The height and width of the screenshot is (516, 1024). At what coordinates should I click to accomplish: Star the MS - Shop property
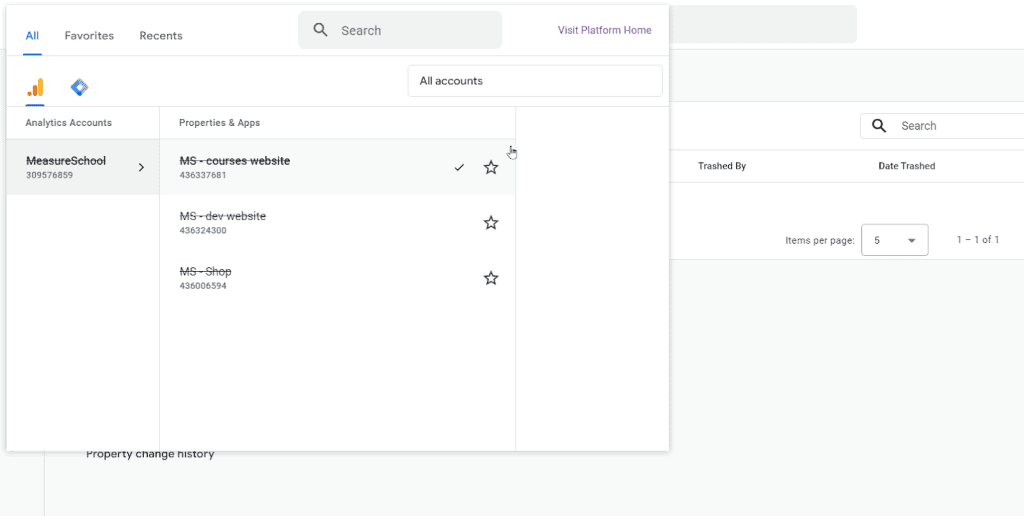pyautogui.click(x=491, y=279)
